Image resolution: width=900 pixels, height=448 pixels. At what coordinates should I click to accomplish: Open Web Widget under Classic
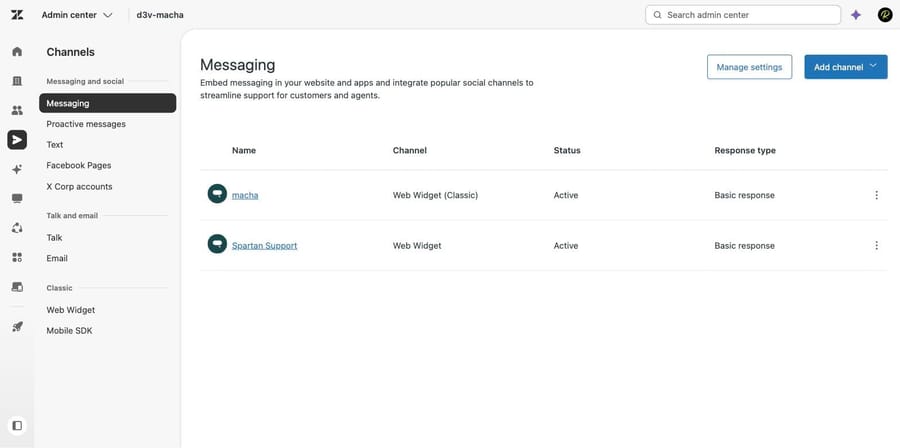[71, 310]
